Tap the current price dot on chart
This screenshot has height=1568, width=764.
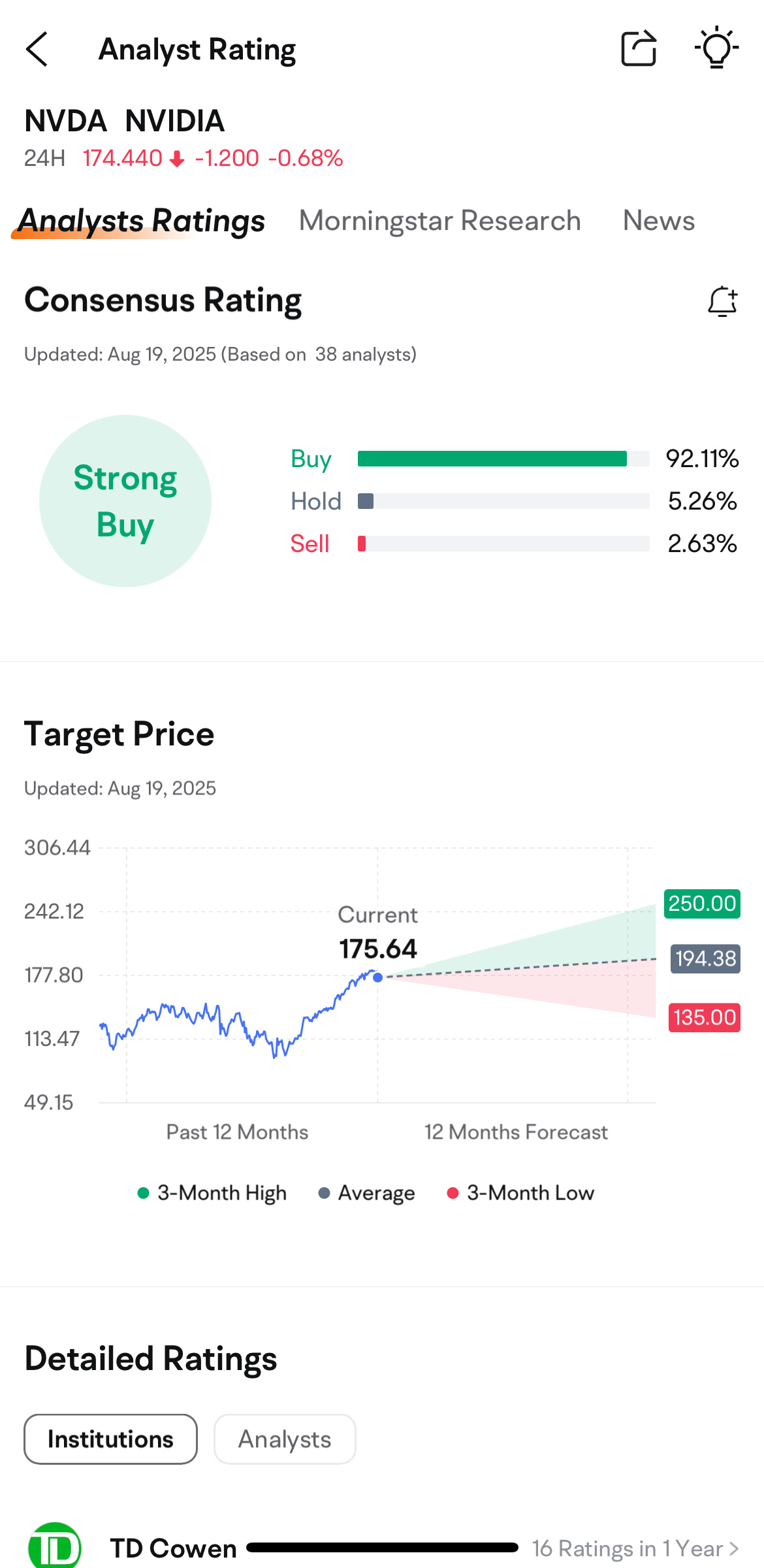(377, 977)
